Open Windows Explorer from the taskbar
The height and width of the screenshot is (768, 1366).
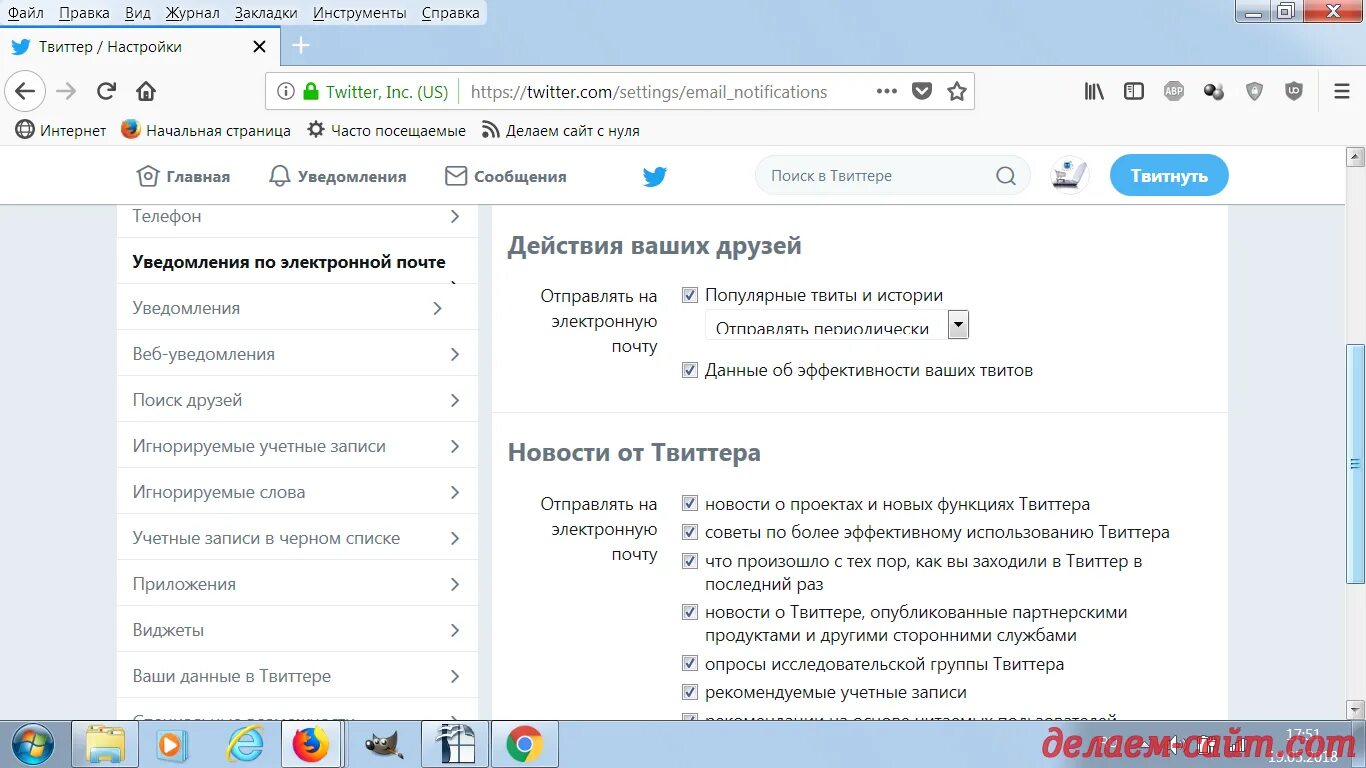coord(105,745)
